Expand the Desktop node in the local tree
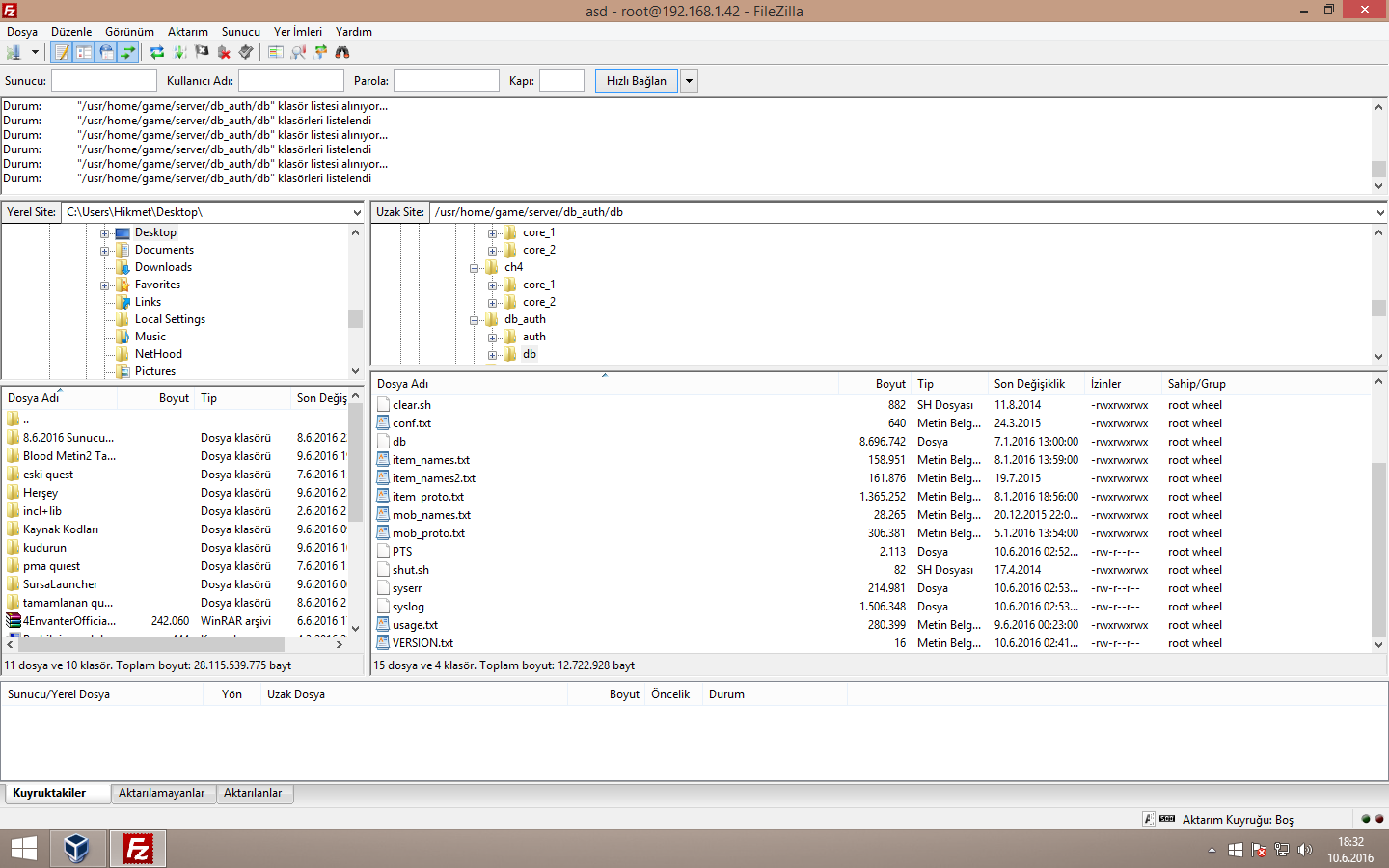 105,232
